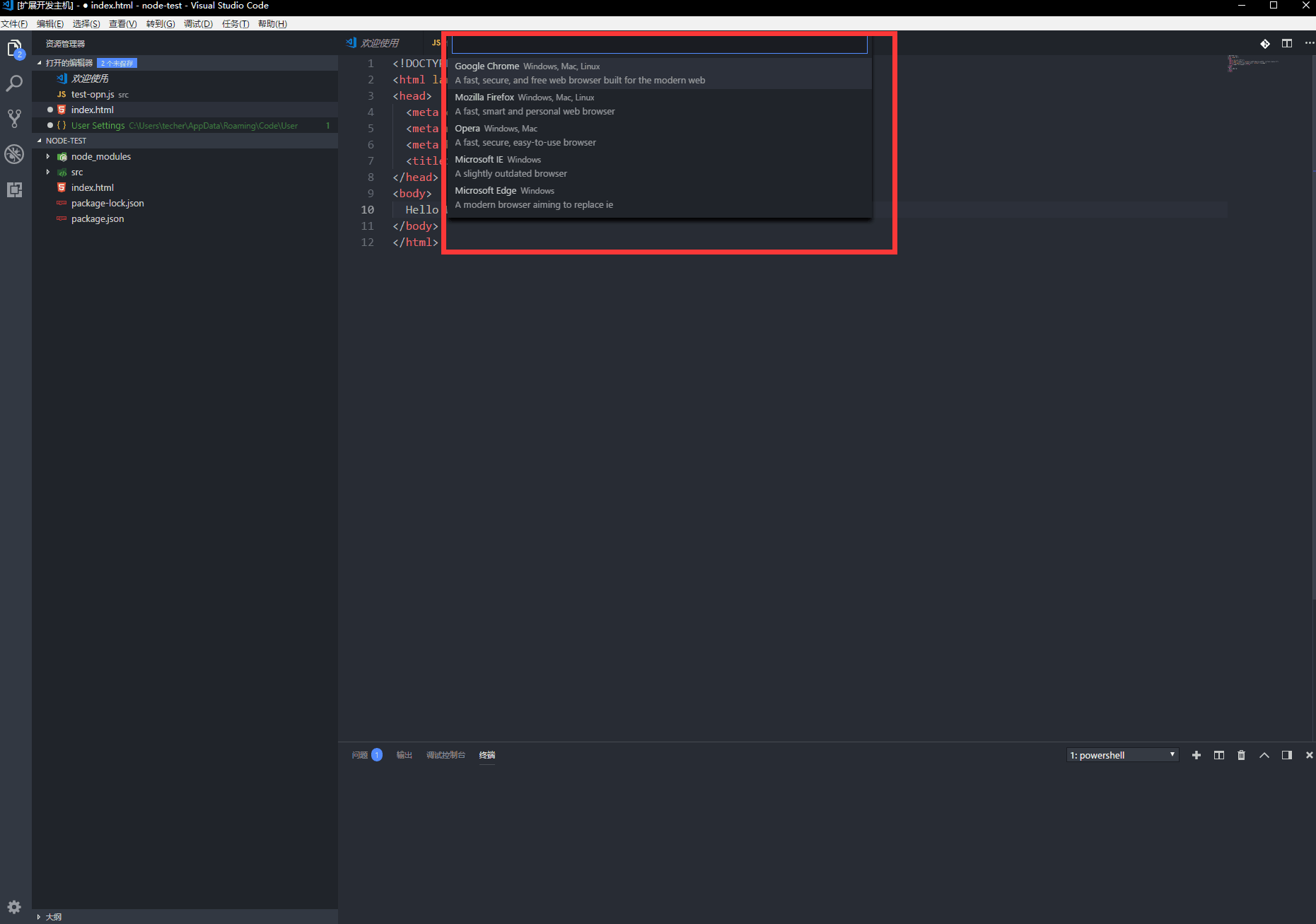Screen dimensions: 1316x924
Task: Add a new terminal with the plus icon
Action: [1196, 755]
